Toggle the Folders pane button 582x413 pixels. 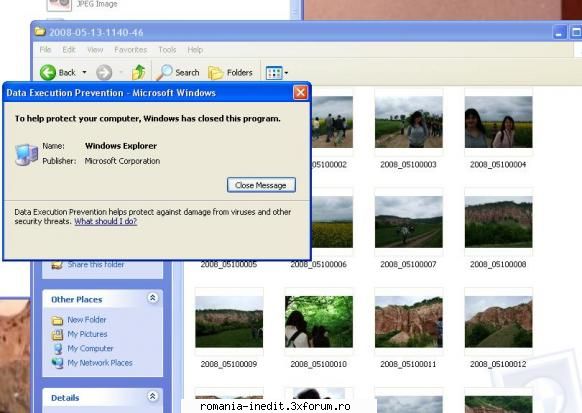coord(230,72)
